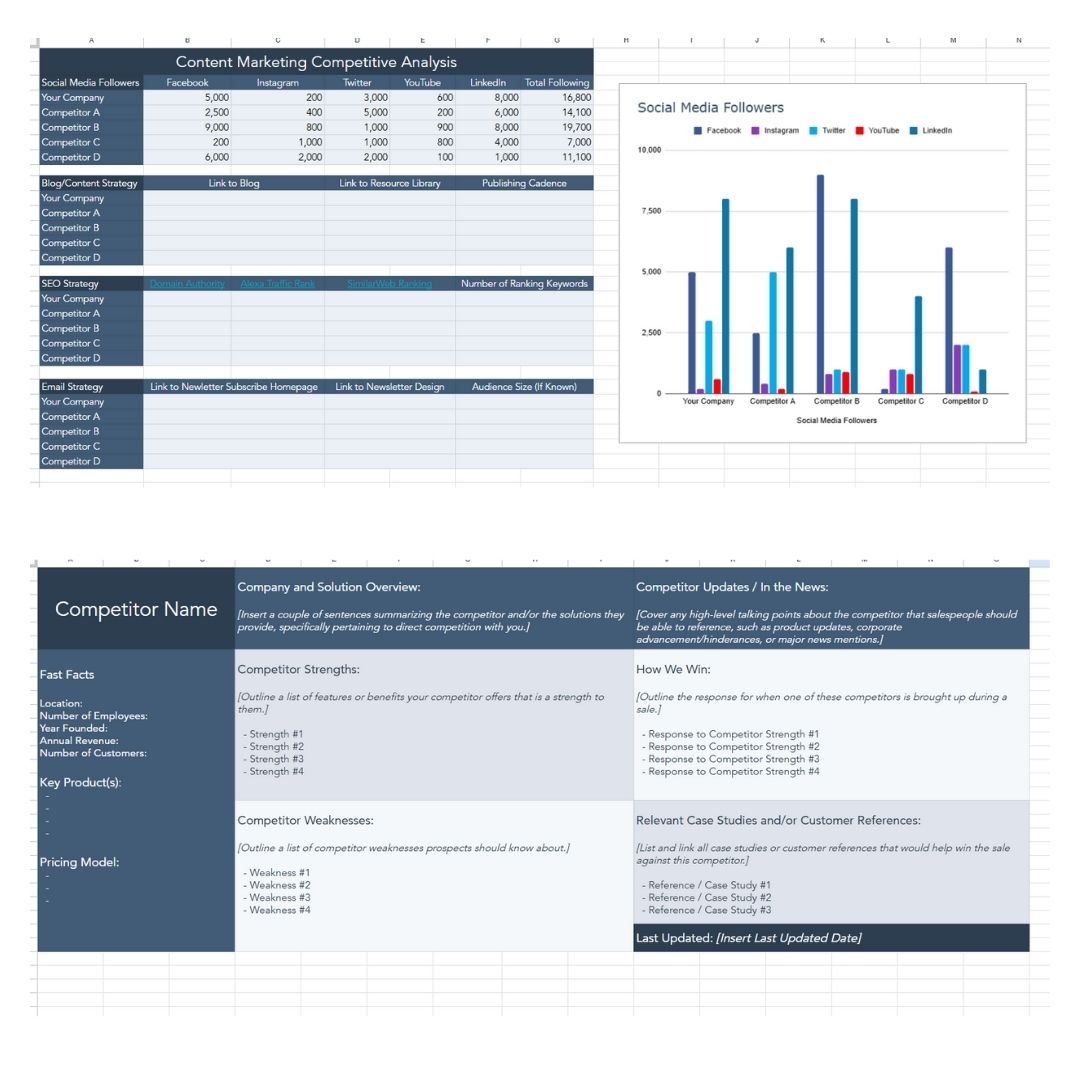Select the Email Strategy section label

[72, 387]
